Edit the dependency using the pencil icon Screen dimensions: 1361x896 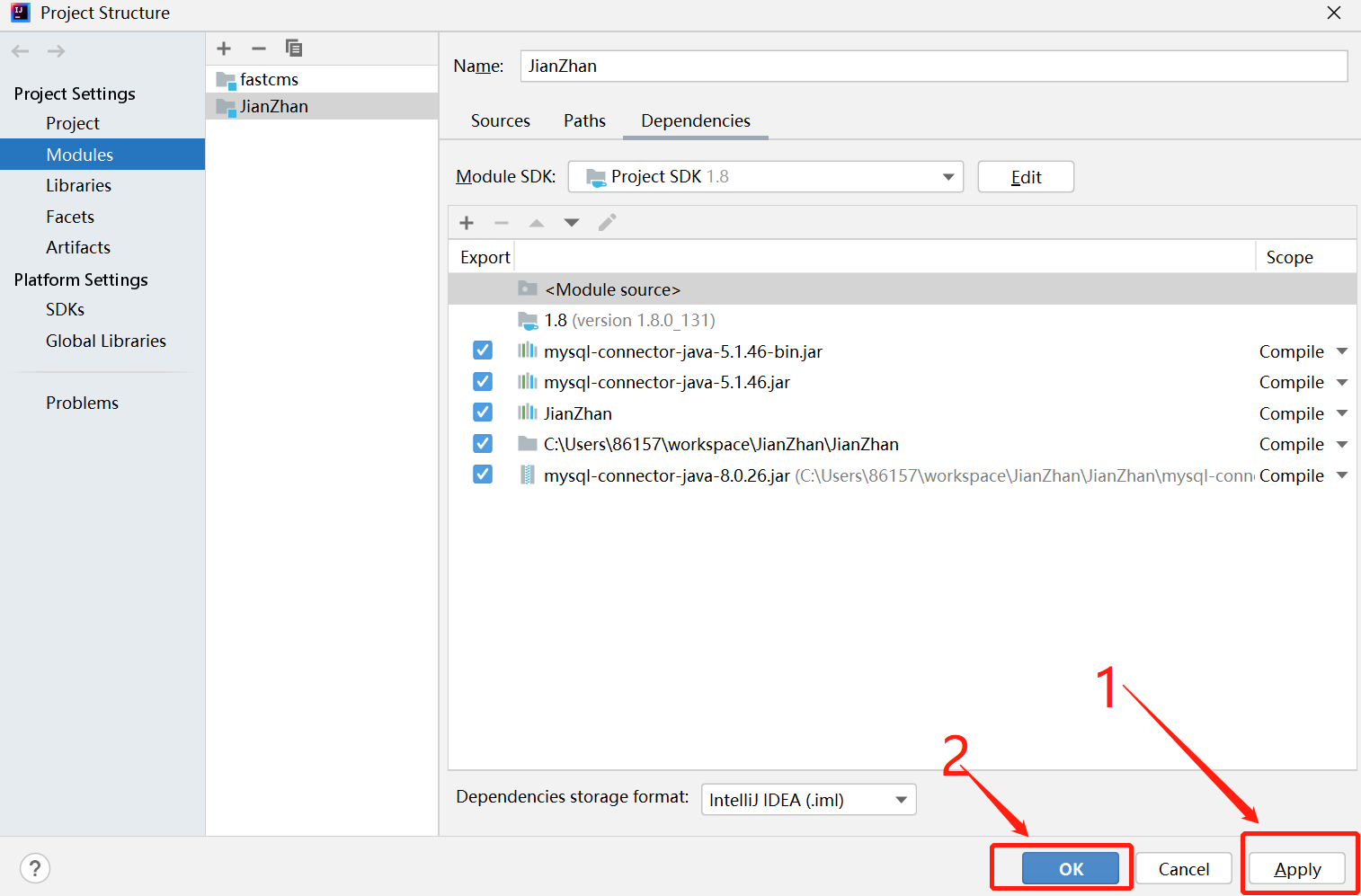607,222
